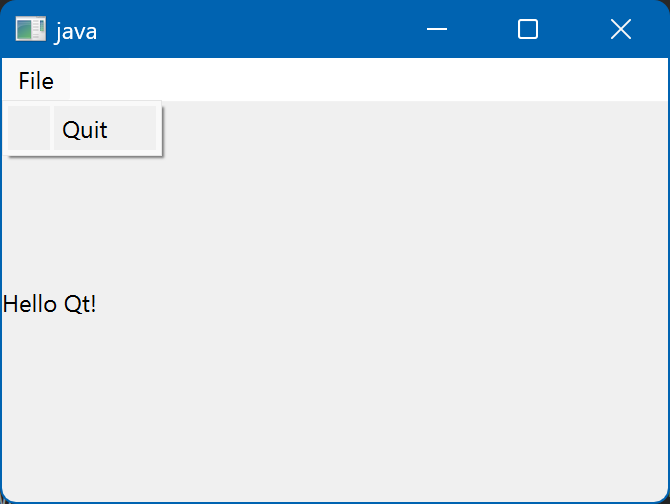Click the word "Qt!" in the label
This screenshot has width=670, height=504.
[x=80, y=304]
